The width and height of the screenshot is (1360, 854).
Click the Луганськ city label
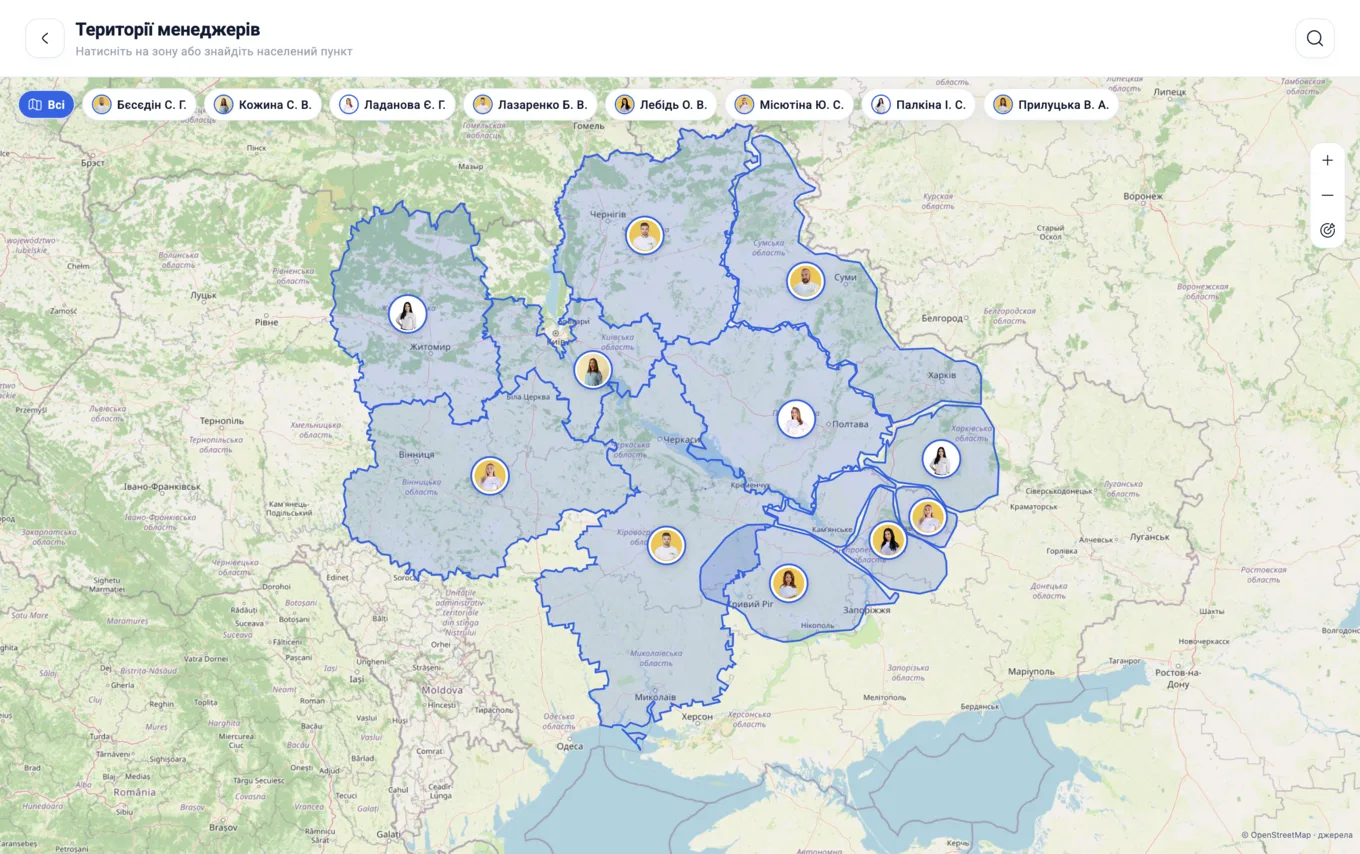(1149, 537)
